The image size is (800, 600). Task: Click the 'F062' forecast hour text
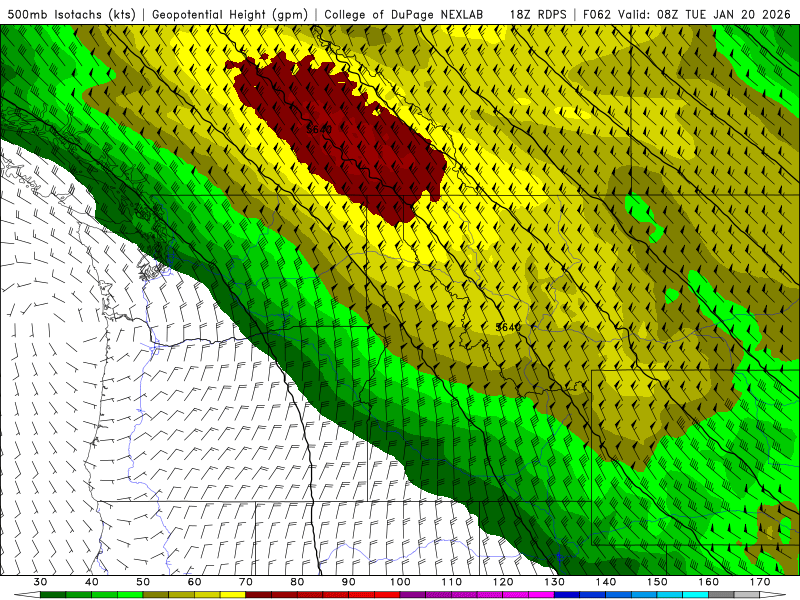596,14
